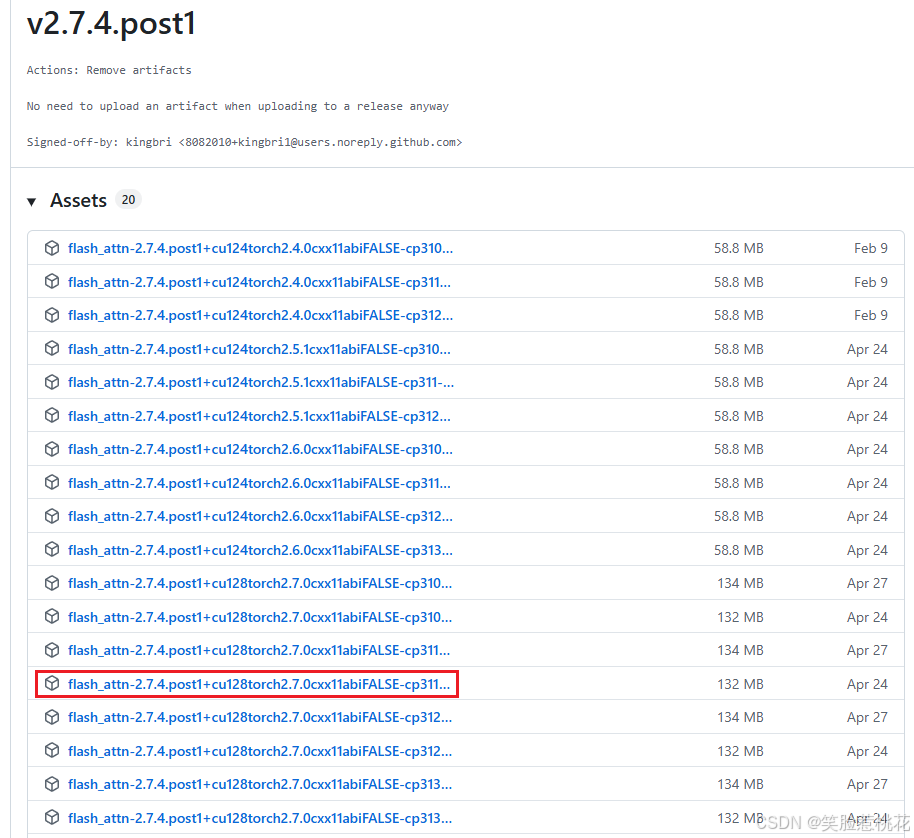Download cu128torch2.7.0 cp312 link dated Apr 24
Image resolution: width=914 pixels, height=838 pixels.
click(x=259, y=751)
